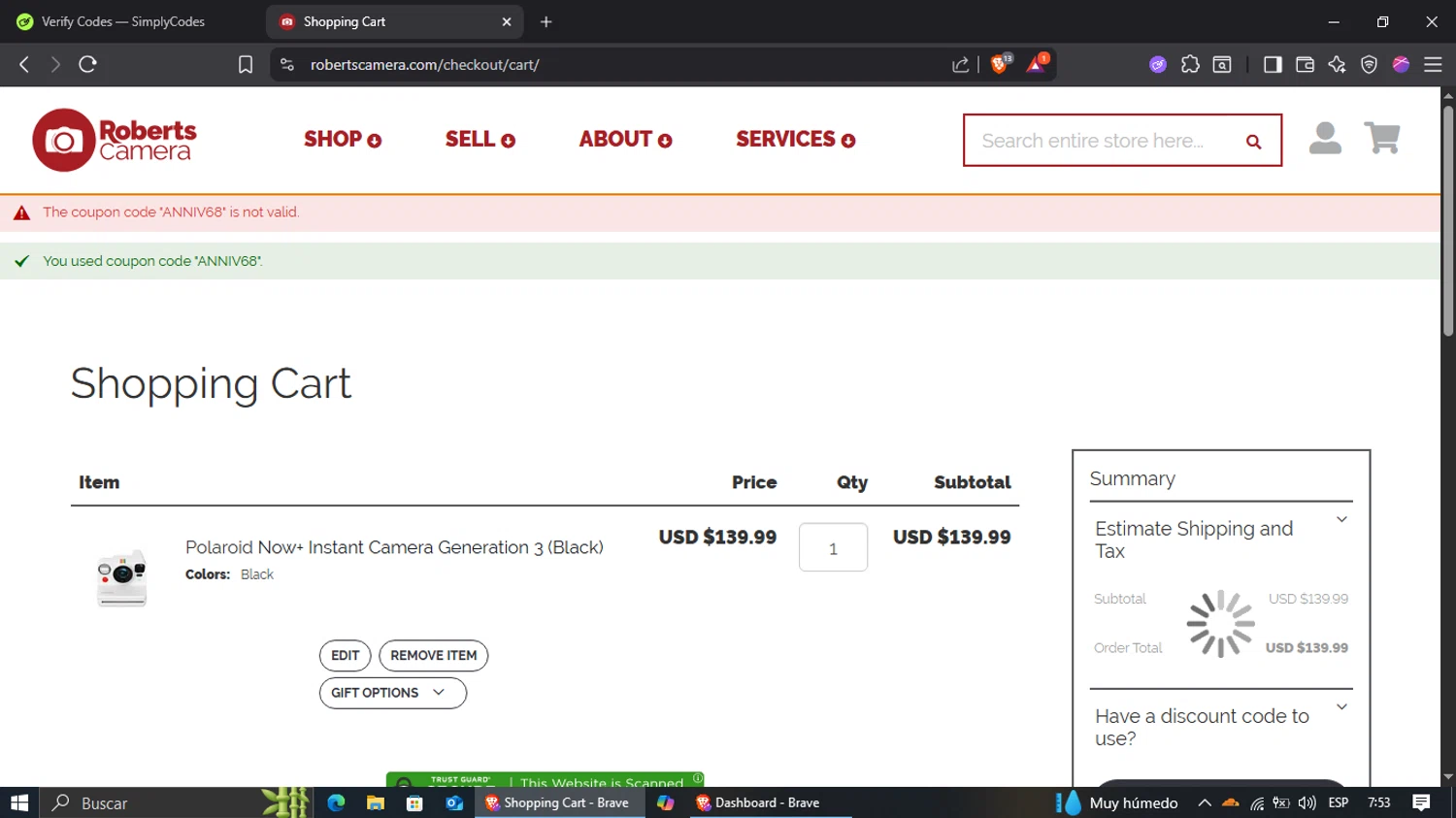
Task: Open notifications center icon
Action: (x=1421, y=802)
